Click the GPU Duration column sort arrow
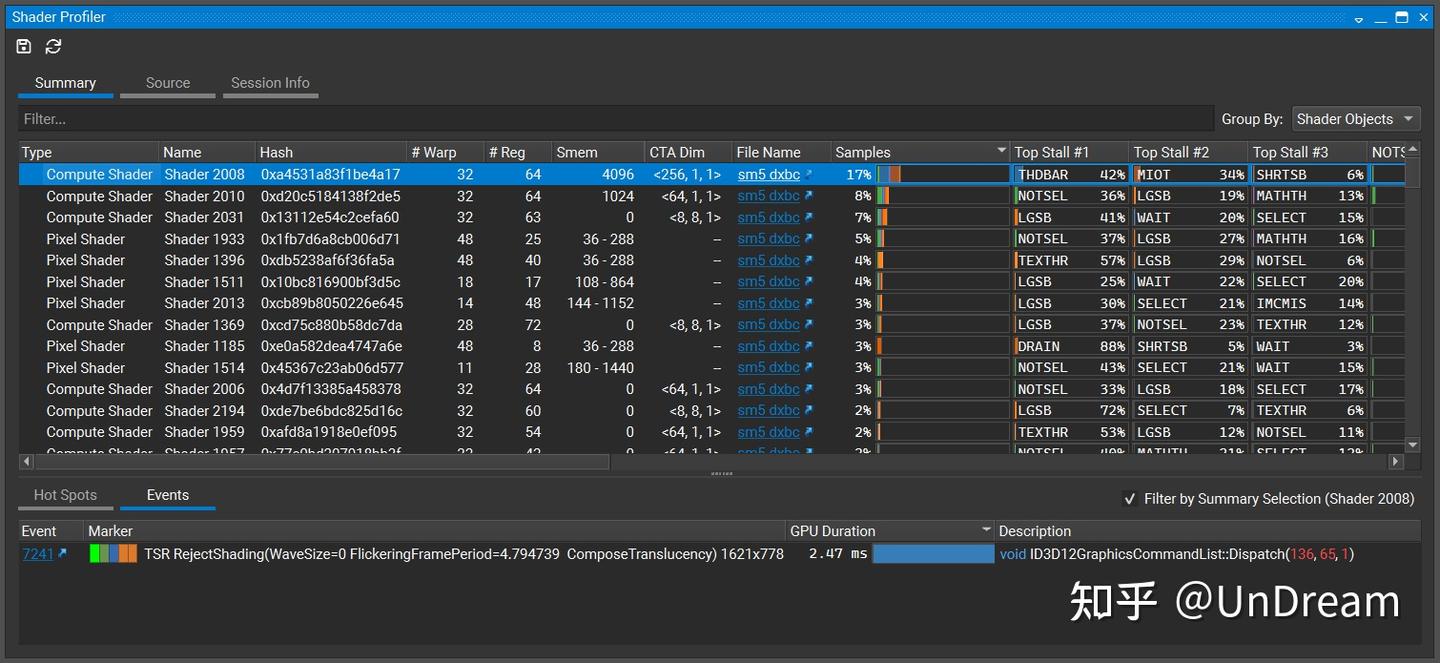1440x663 pixels. (986, 530)
